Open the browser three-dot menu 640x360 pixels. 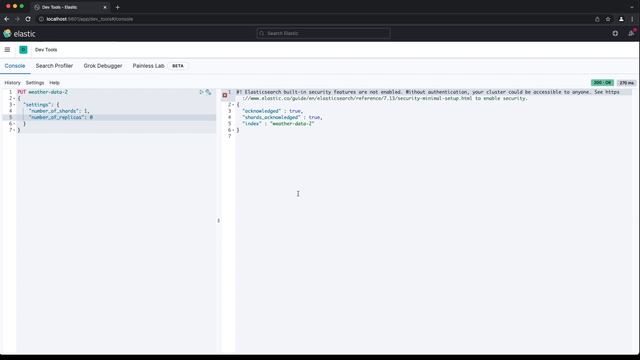pyautogui.click(x=632, y=19)
